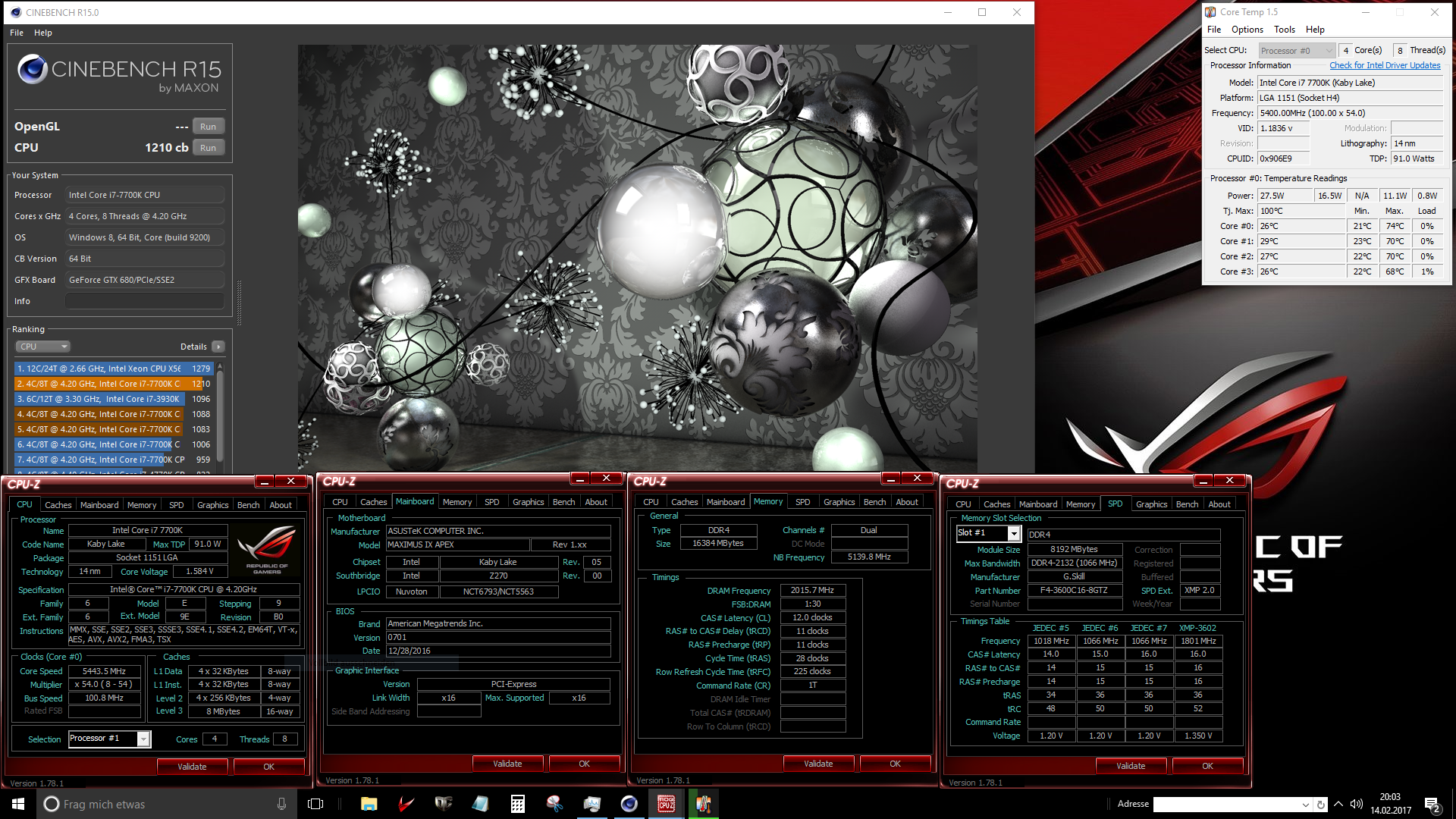Click Check for Intel Driver Updates link
1456x819 pixels.
1385,65
